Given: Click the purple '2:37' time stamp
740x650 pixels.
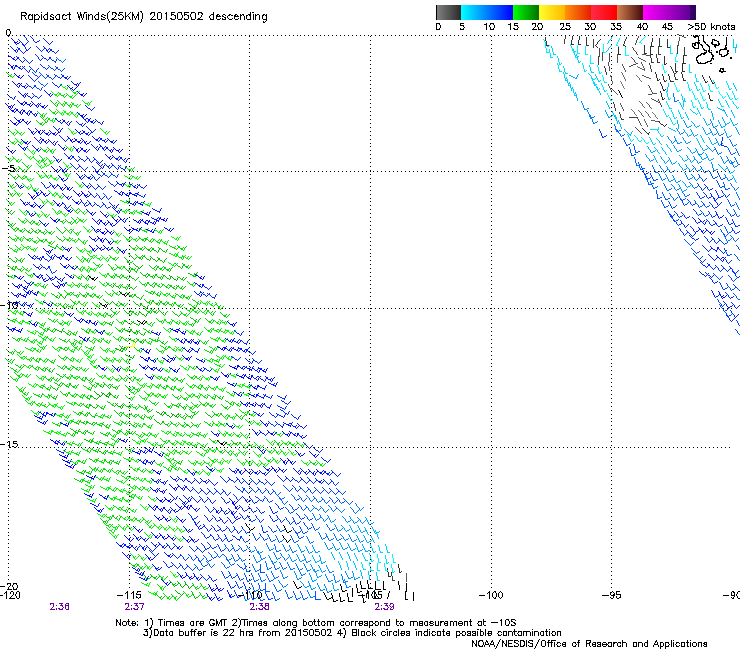Looking at the screenshot, I should (135, 607).
